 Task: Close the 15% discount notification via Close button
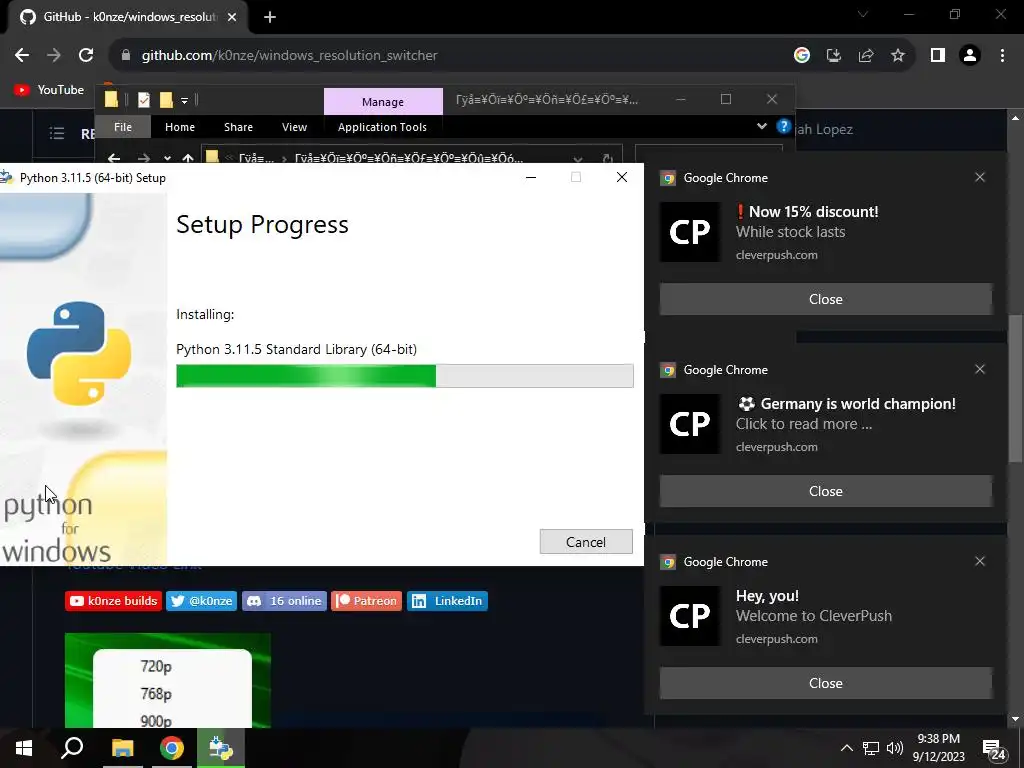[x=825, y=299]
